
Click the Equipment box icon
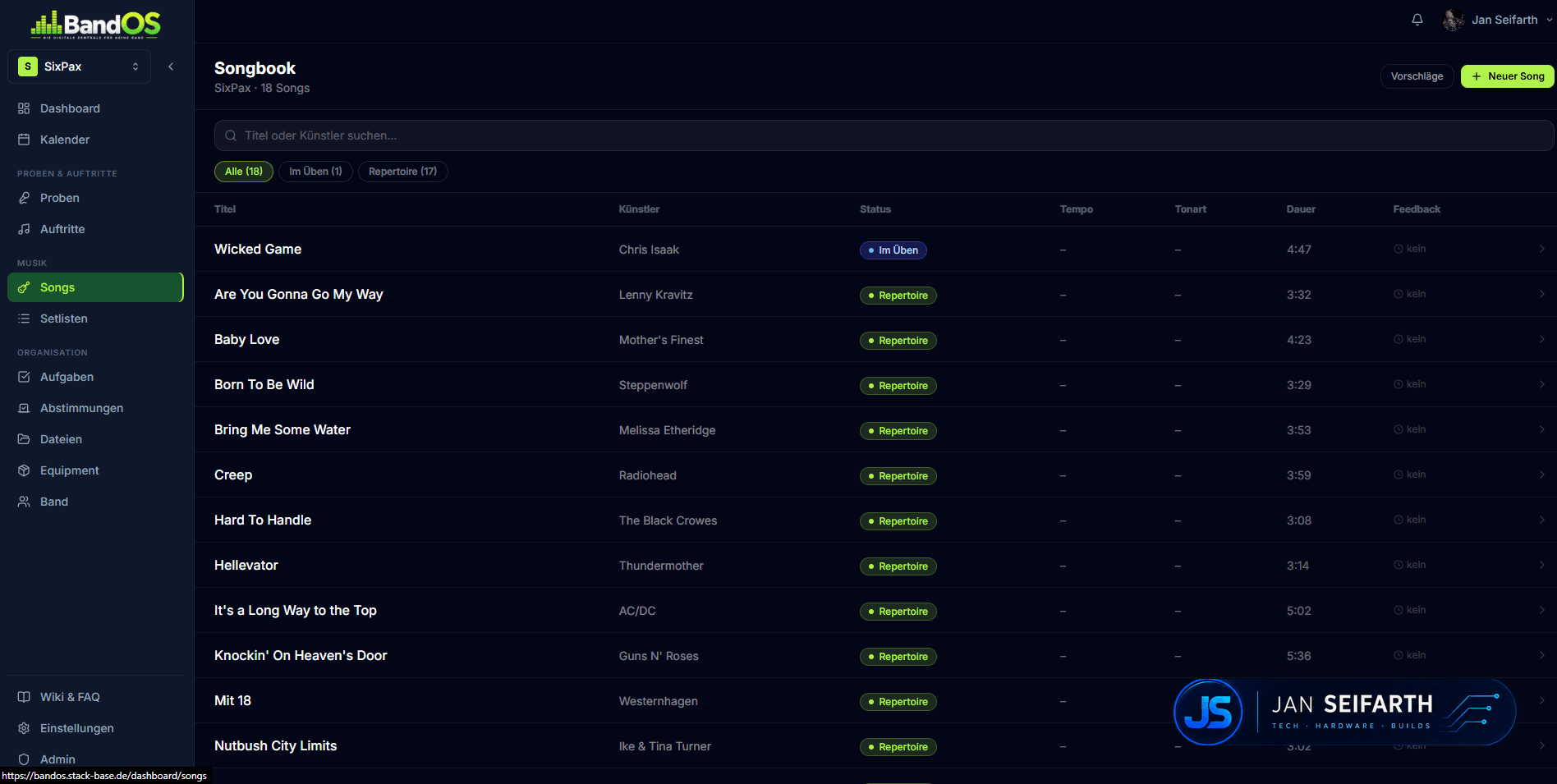pos(24,470)
